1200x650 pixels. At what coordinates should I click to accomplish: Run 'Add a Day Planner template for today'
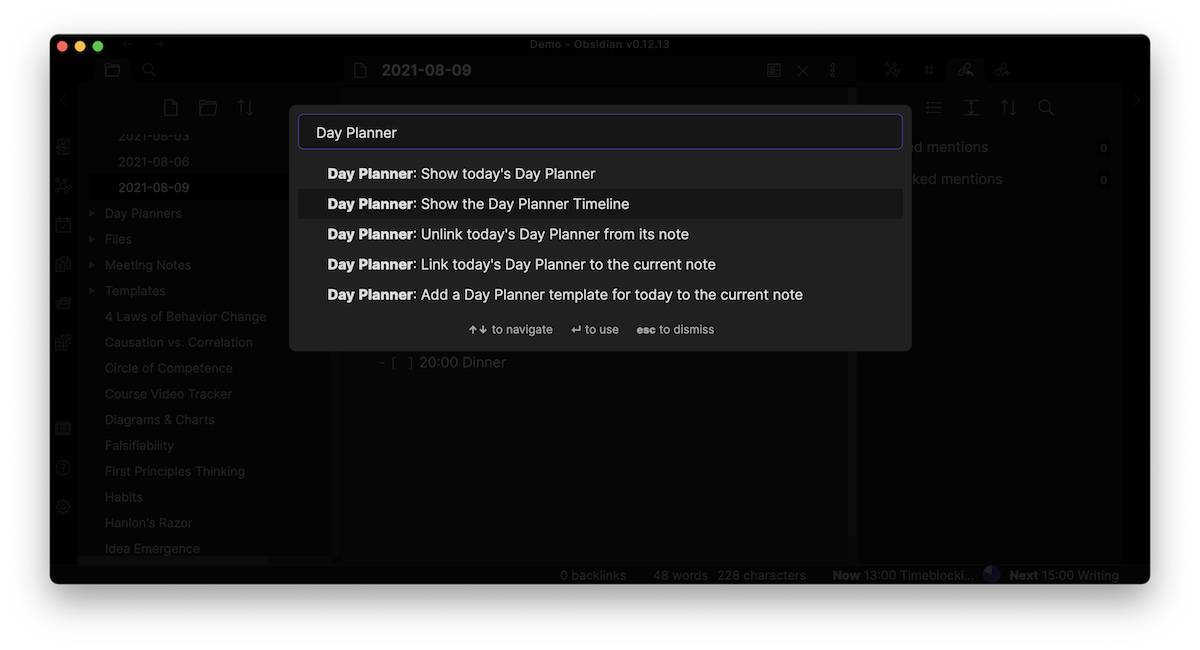[600, 294]
